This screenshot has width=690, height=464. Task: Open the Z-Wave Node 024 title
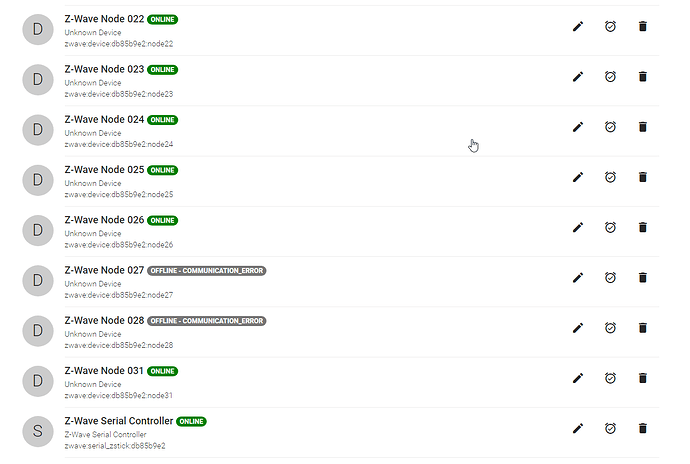pyautogui.click(x=104, y=119)
